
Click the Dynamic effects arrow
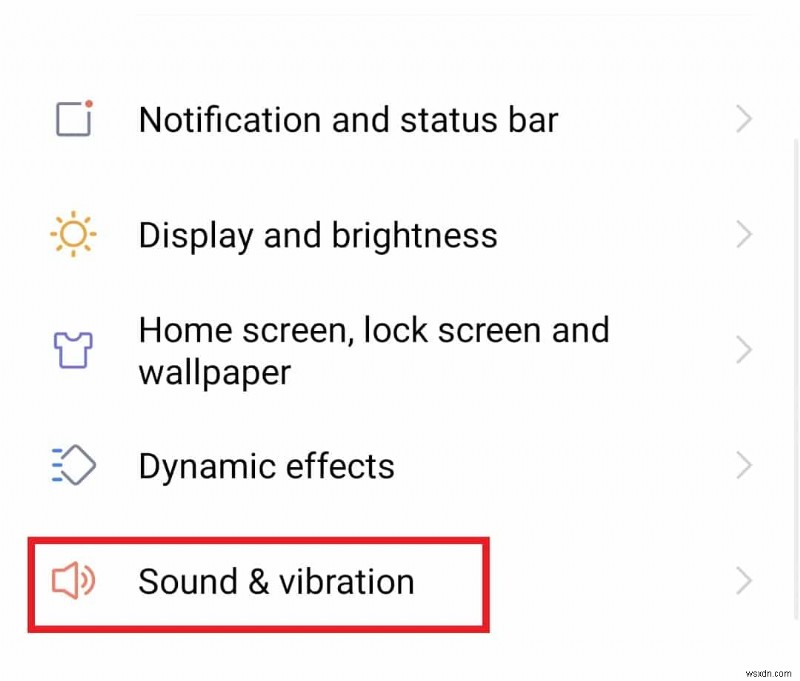(743, 465)
